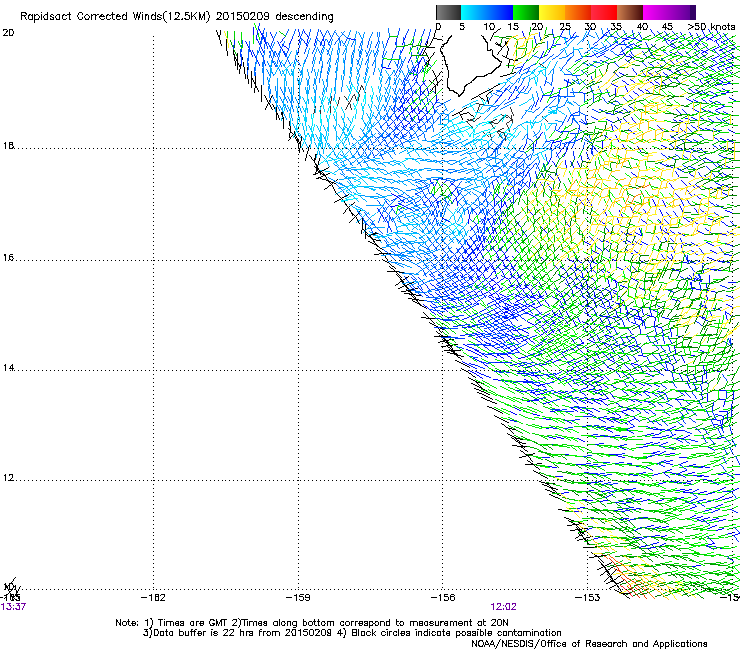
Task: Click latitude label '14'
Action: (x=8, y=368)
